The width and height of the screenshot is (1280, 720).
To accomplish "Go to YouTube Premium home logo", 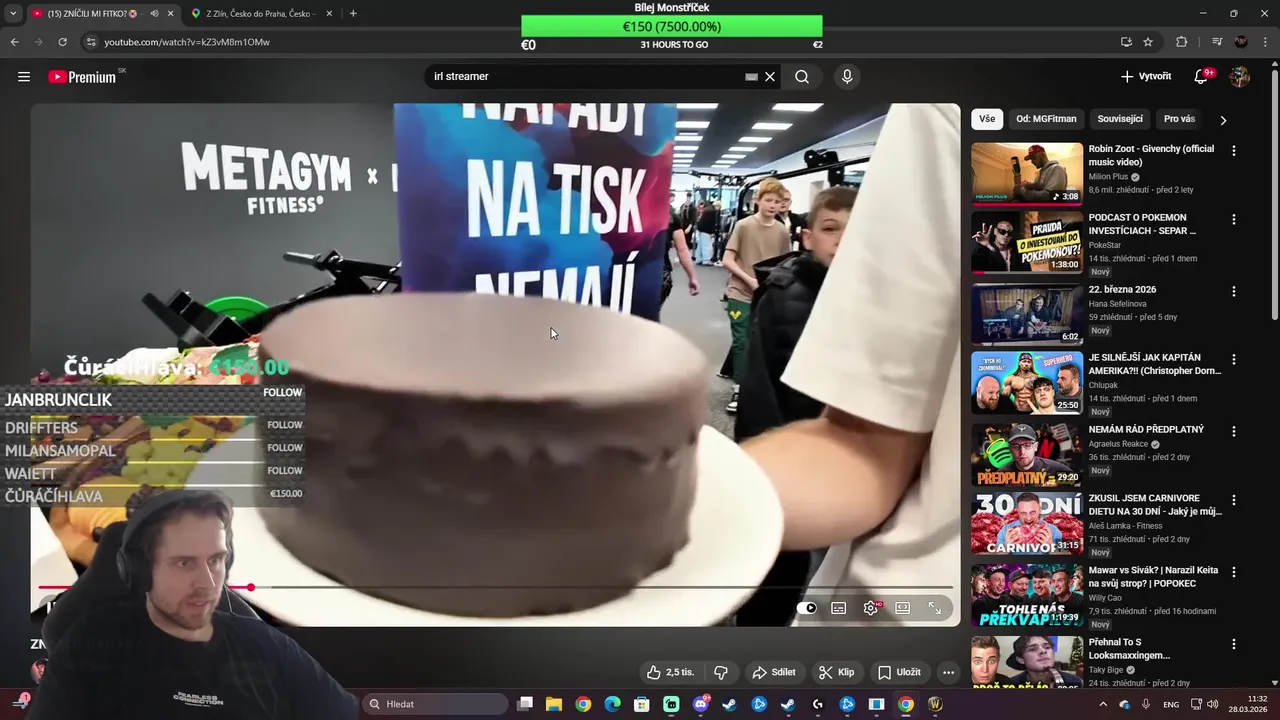I will pos(83,77).
